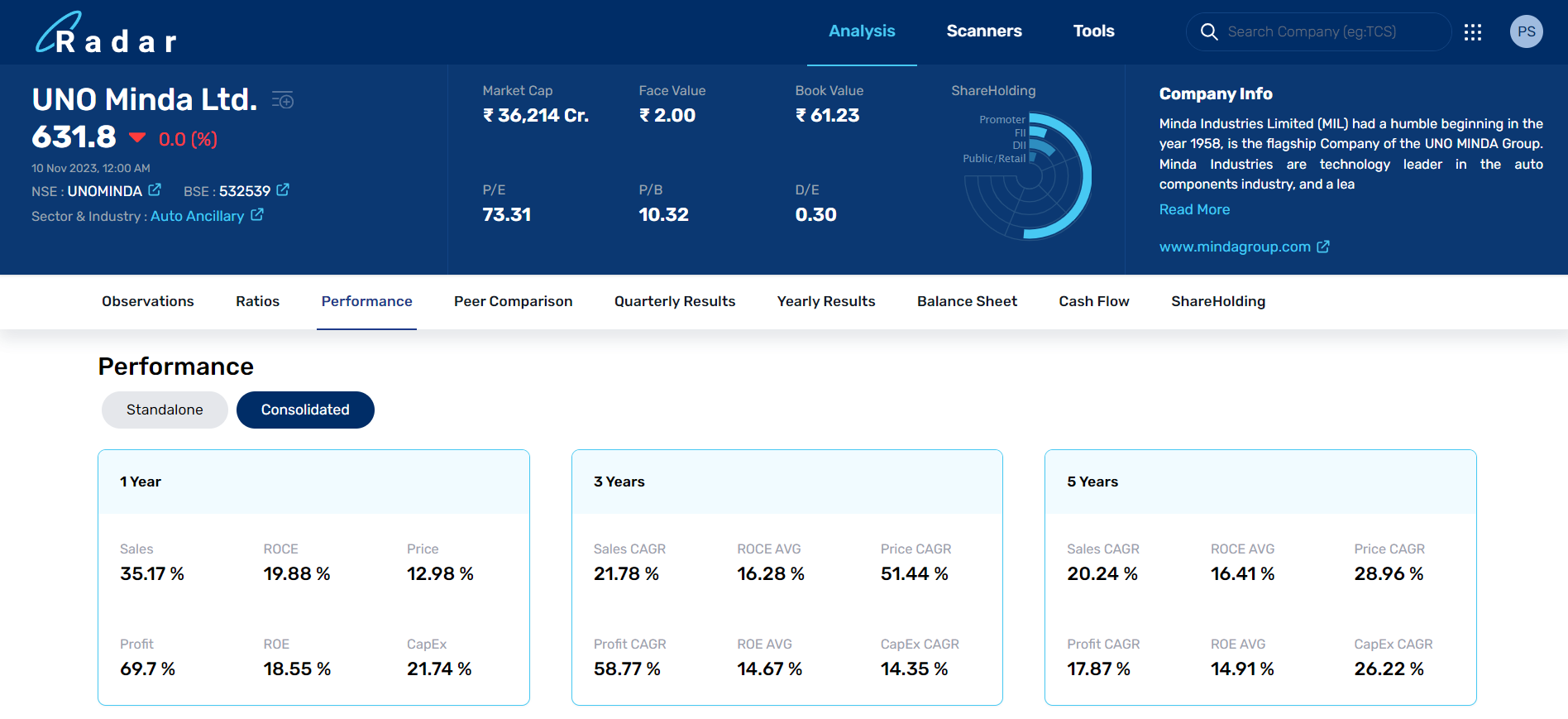Select Standalone view toggle
Viewport: 1568px width, 719px height.
[165, 410]
